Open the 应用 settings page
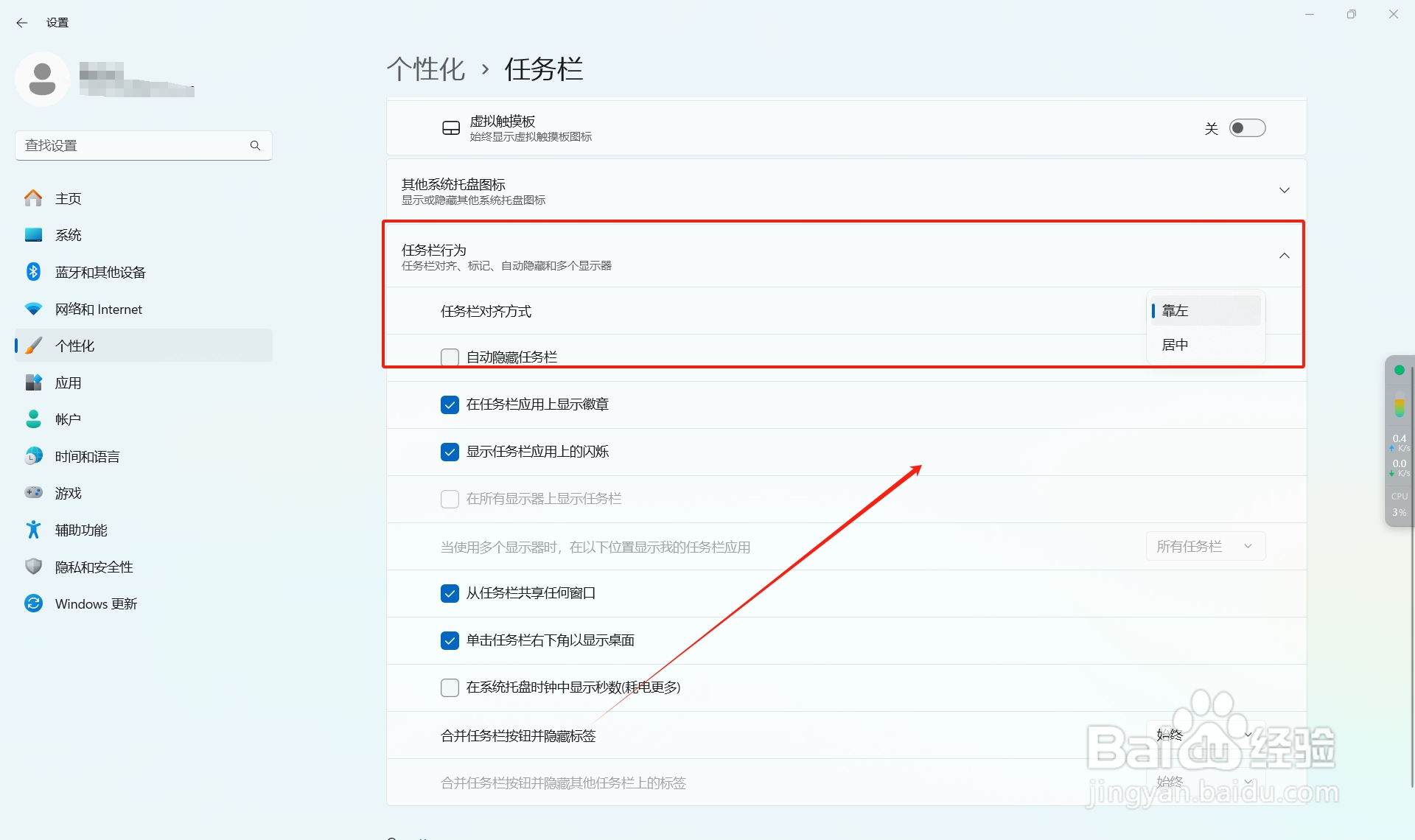 coord(69,382)
